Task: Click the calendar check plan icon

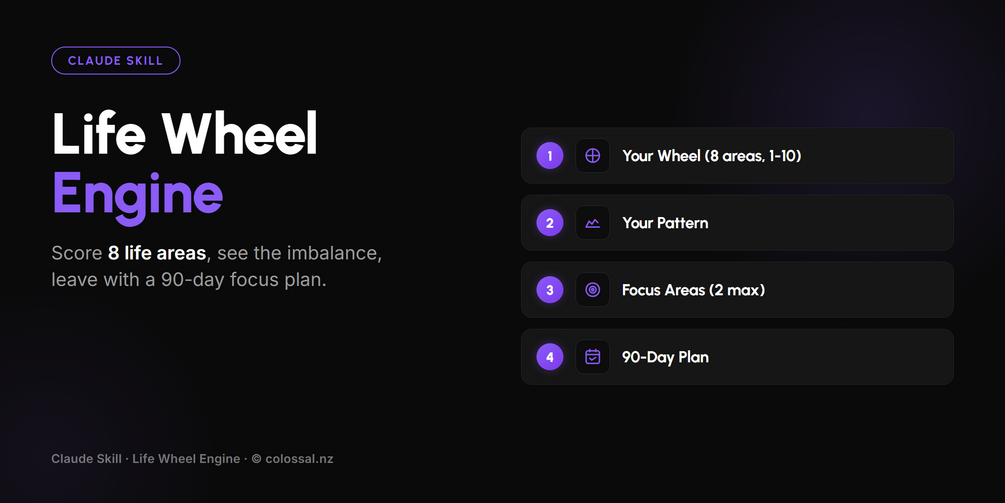Action: tap(592, 357)
